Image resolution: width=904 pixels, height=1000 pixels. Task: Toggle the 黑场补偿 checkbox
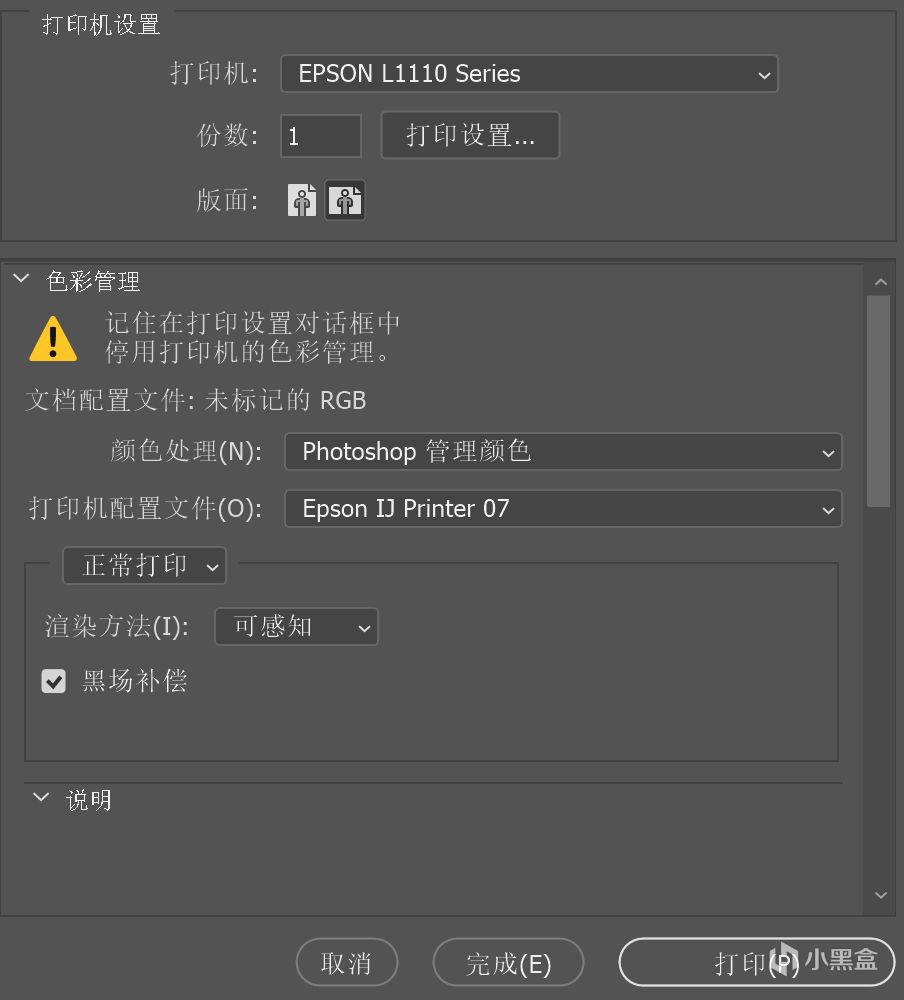pyautogui.click(x=54, y=681)
